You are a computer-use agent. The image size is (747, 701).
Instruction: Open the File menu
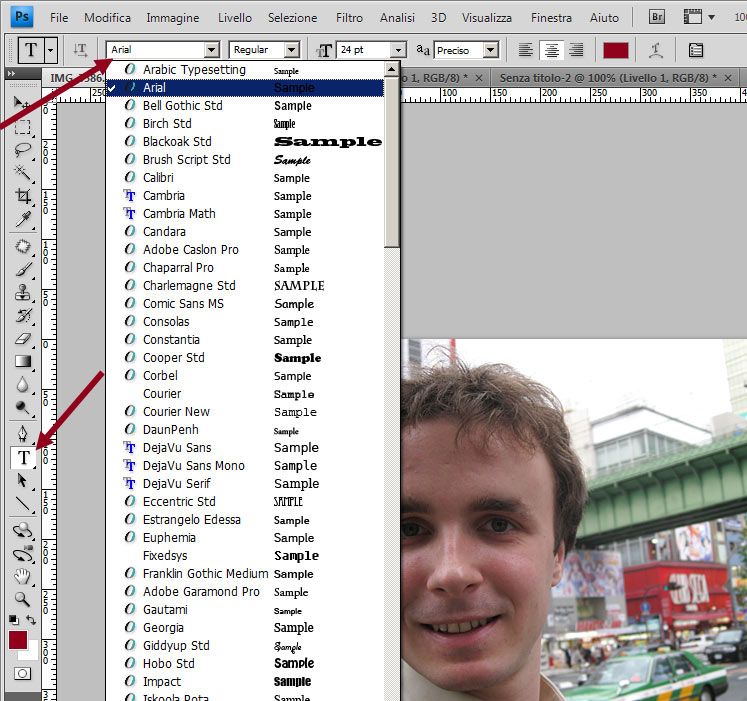pos(59,18)
